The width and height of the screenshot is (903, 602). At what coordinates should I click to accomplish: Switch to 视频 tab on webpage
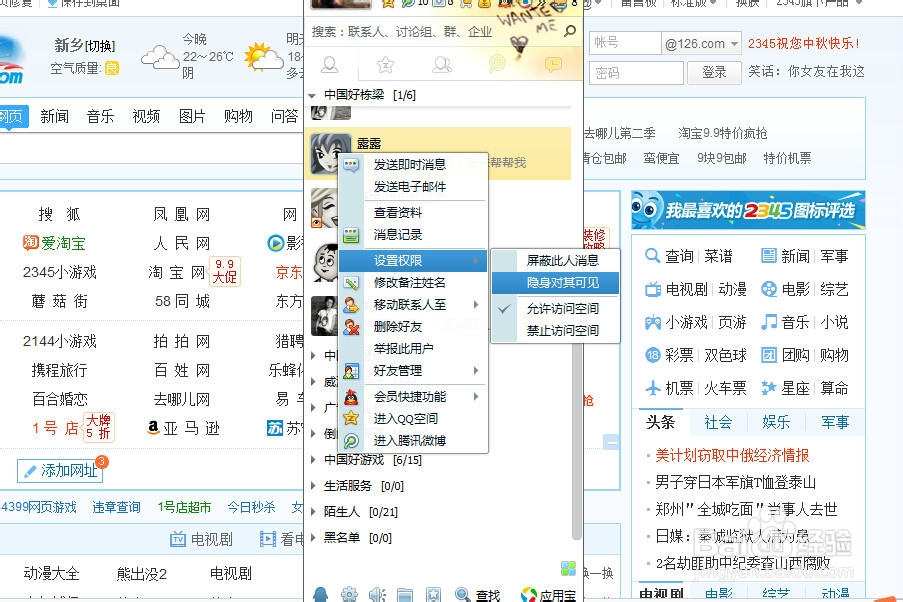(x=146, y=116)
